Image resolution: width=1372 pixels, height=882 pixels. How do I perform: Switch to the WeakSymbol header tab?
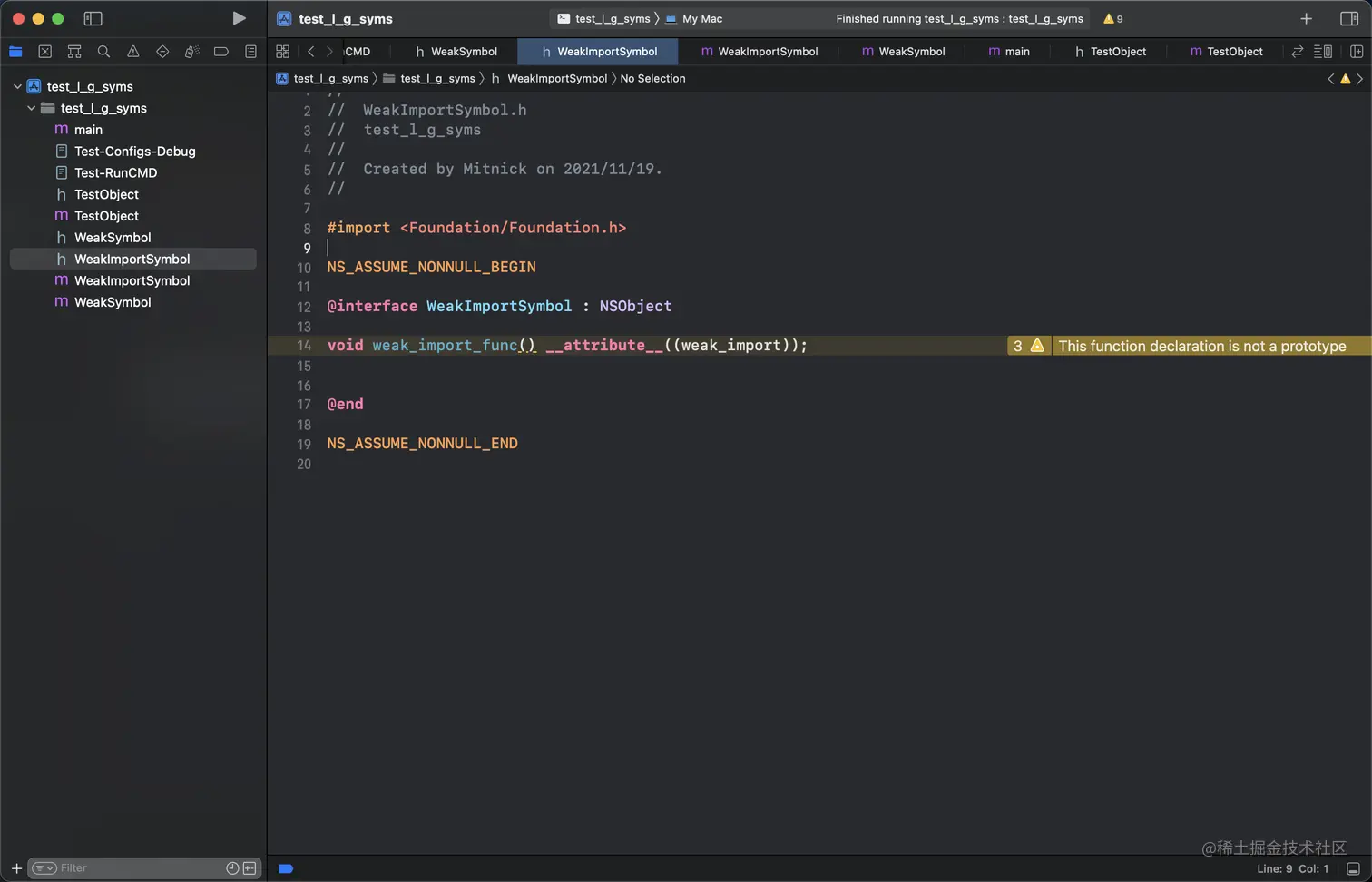click(456, 52)
